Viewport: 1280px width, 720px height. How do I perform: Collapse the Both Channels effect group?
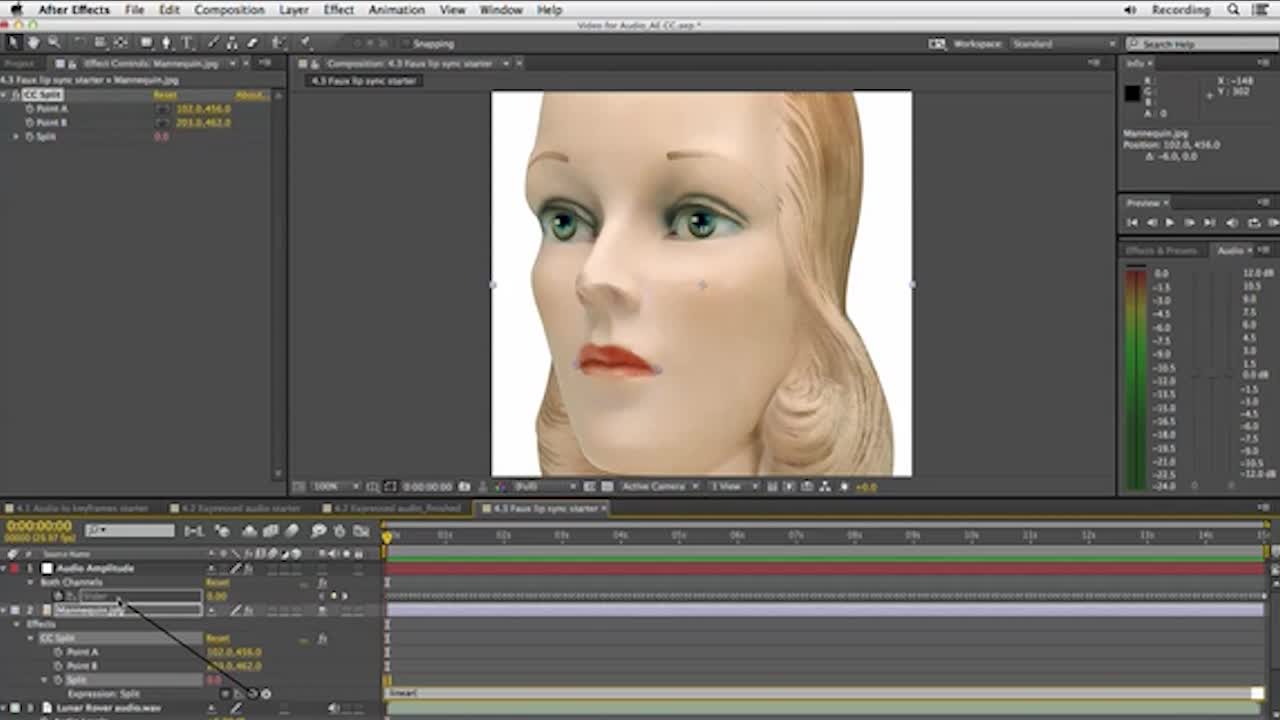[x=30, y=582]
